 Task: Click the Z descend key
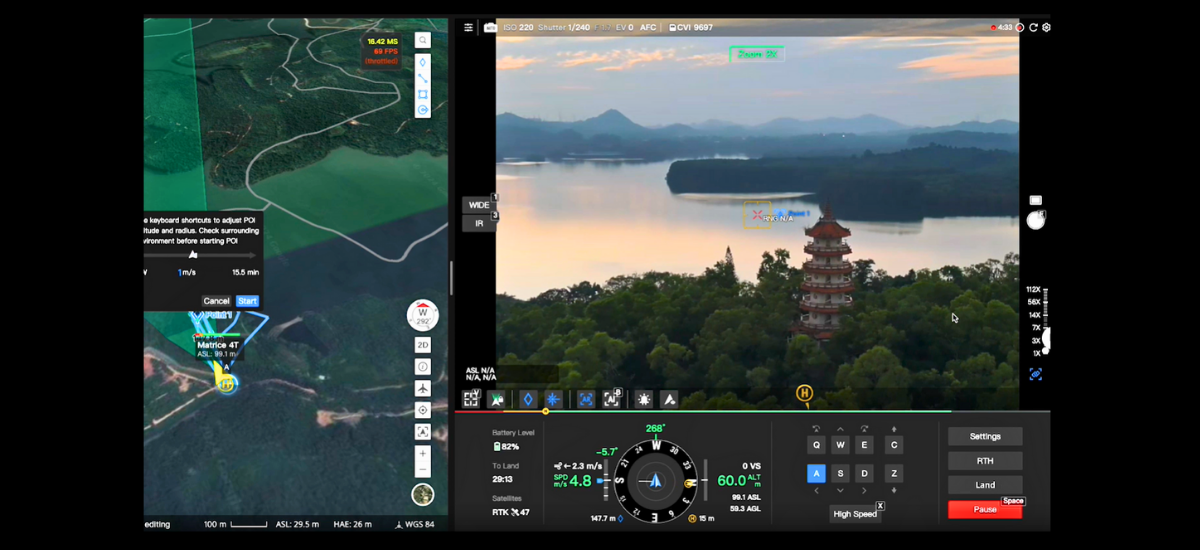(x=894, y=473)
